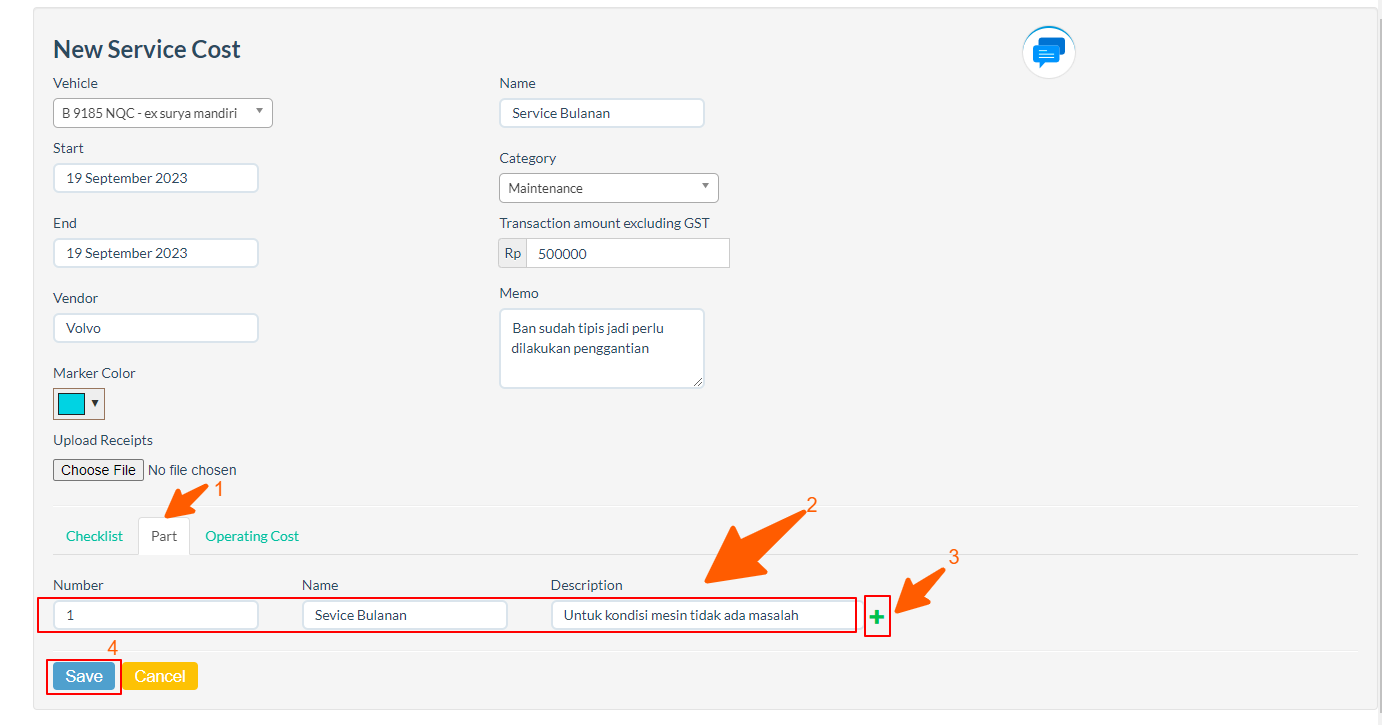This screenshot has height=725, width=1382.
Task: Focus the Vendor input field
Action: click(x=156, y=328)
